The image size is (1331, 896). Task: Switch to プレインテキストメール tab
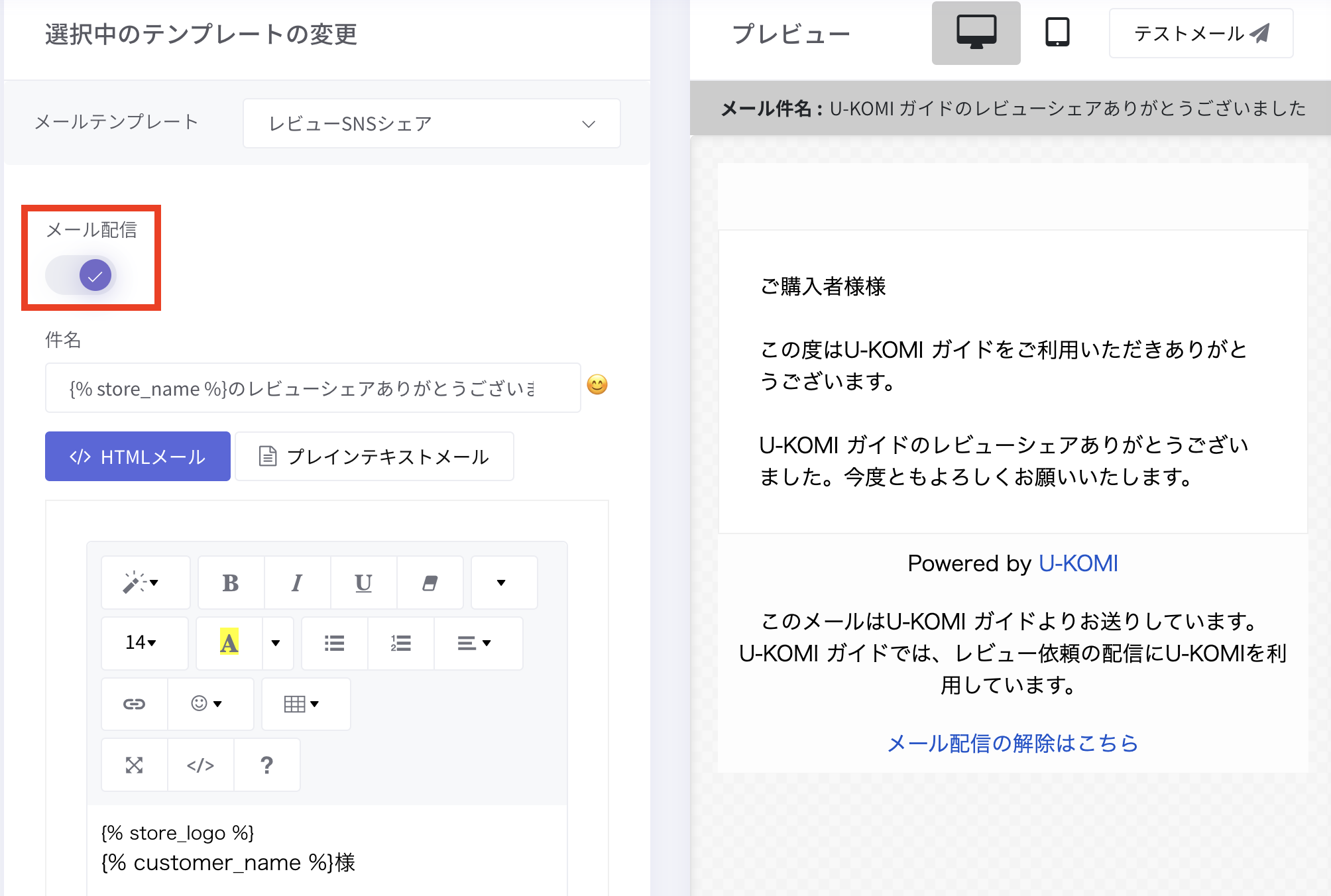375,457
